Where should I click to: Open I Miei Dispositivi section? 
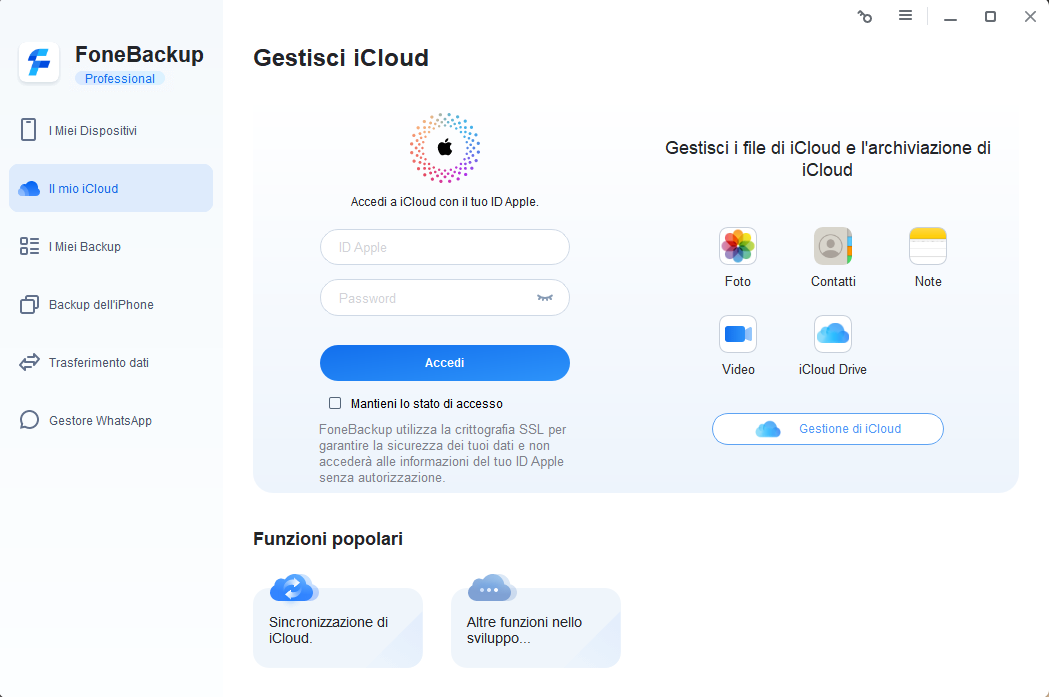click(111, 130)
